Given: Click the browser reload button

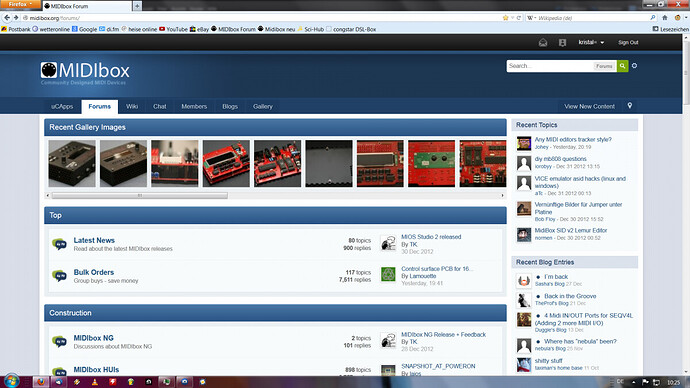Looking at the screenshot, I should [x=519, y=18].
